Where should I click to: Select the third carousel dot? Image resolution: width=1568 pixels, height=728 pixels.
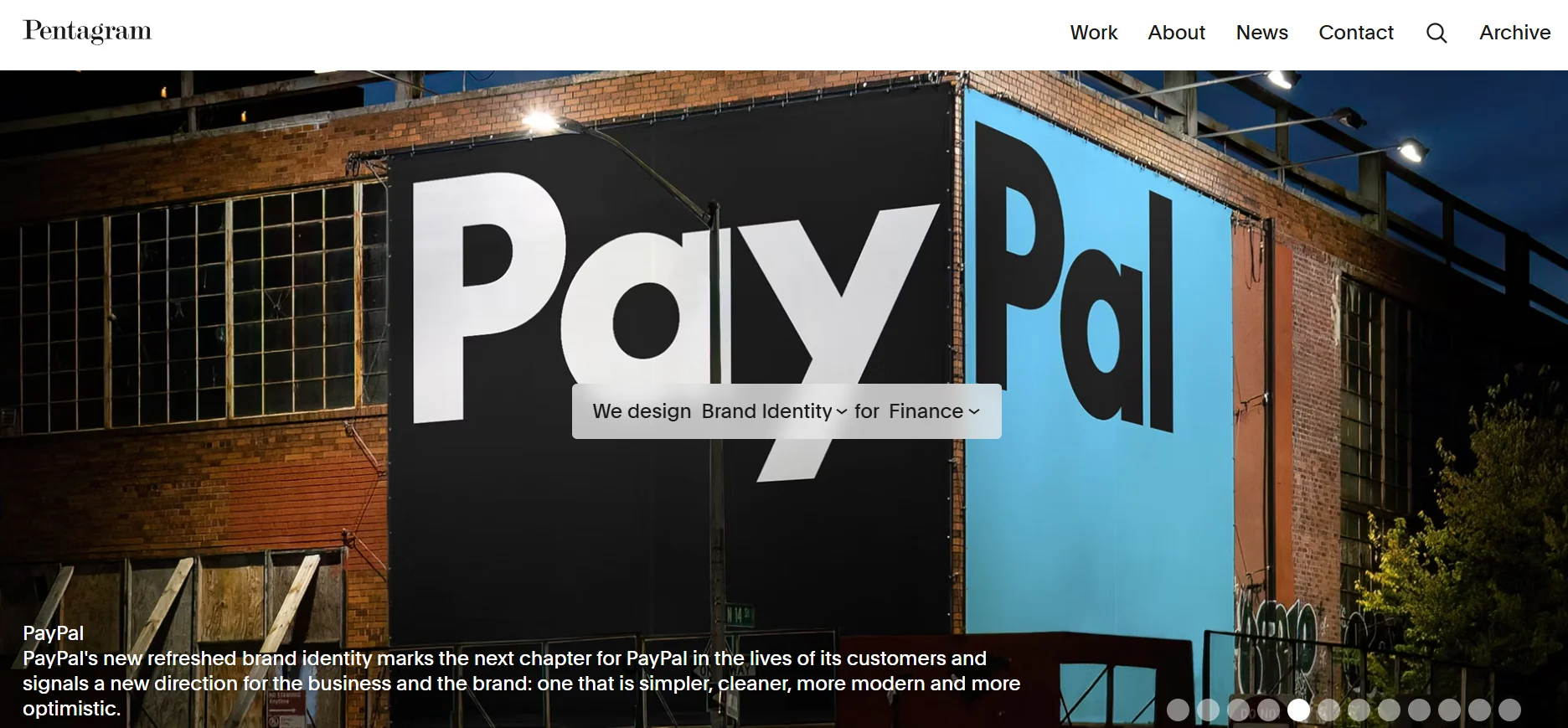[1238, 710]
